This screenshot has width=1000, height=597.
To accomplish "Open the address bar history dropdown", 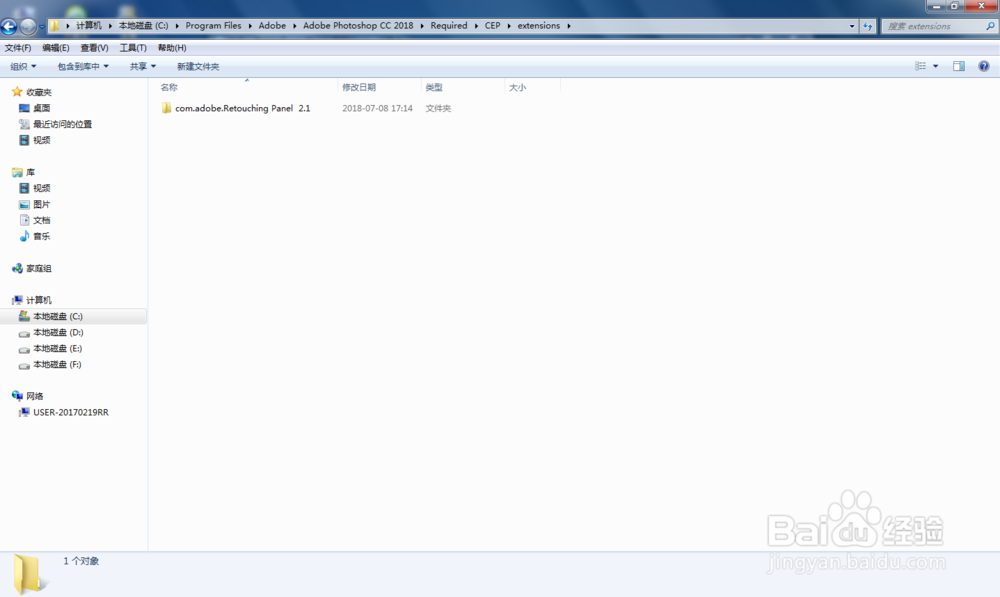I will (x=852, y=26).
